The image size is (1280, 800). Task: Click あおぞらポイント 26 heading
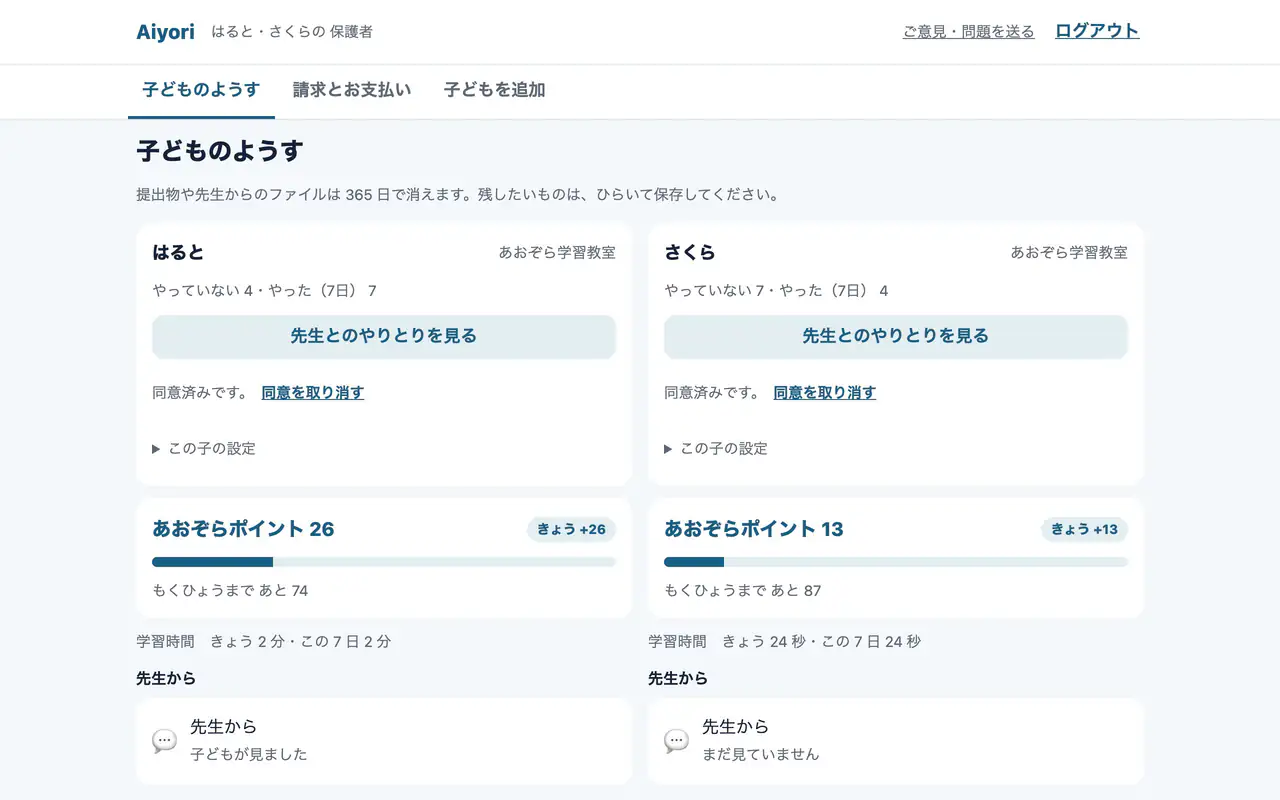(243, 529)
